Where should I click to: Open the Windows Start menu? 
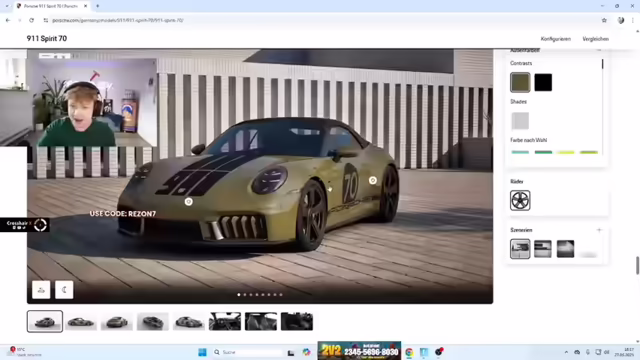pos(202,352)
